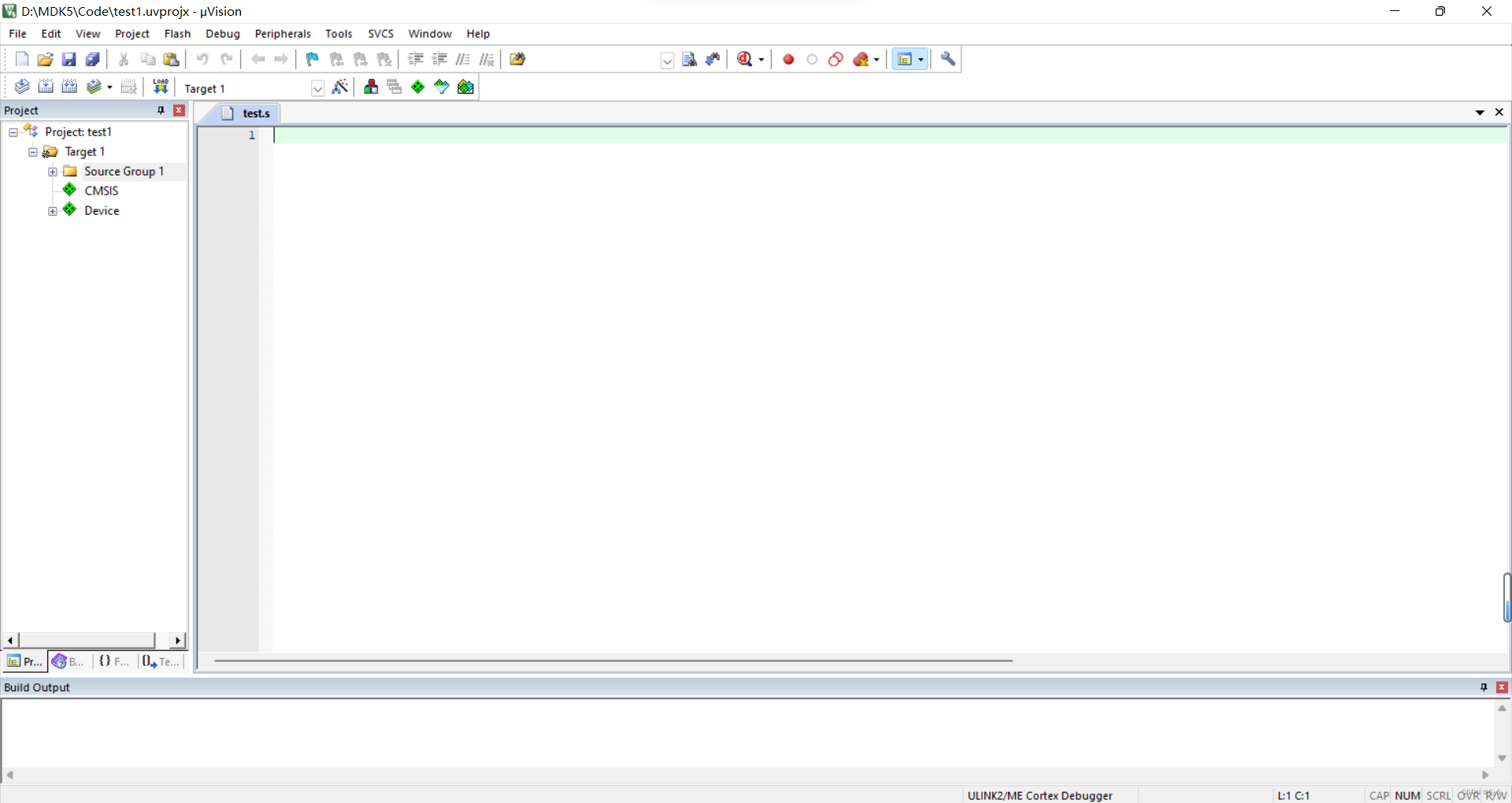Open window layout dropdown arrow
This screenshot has height=803, width=1512.
(921, 60)
